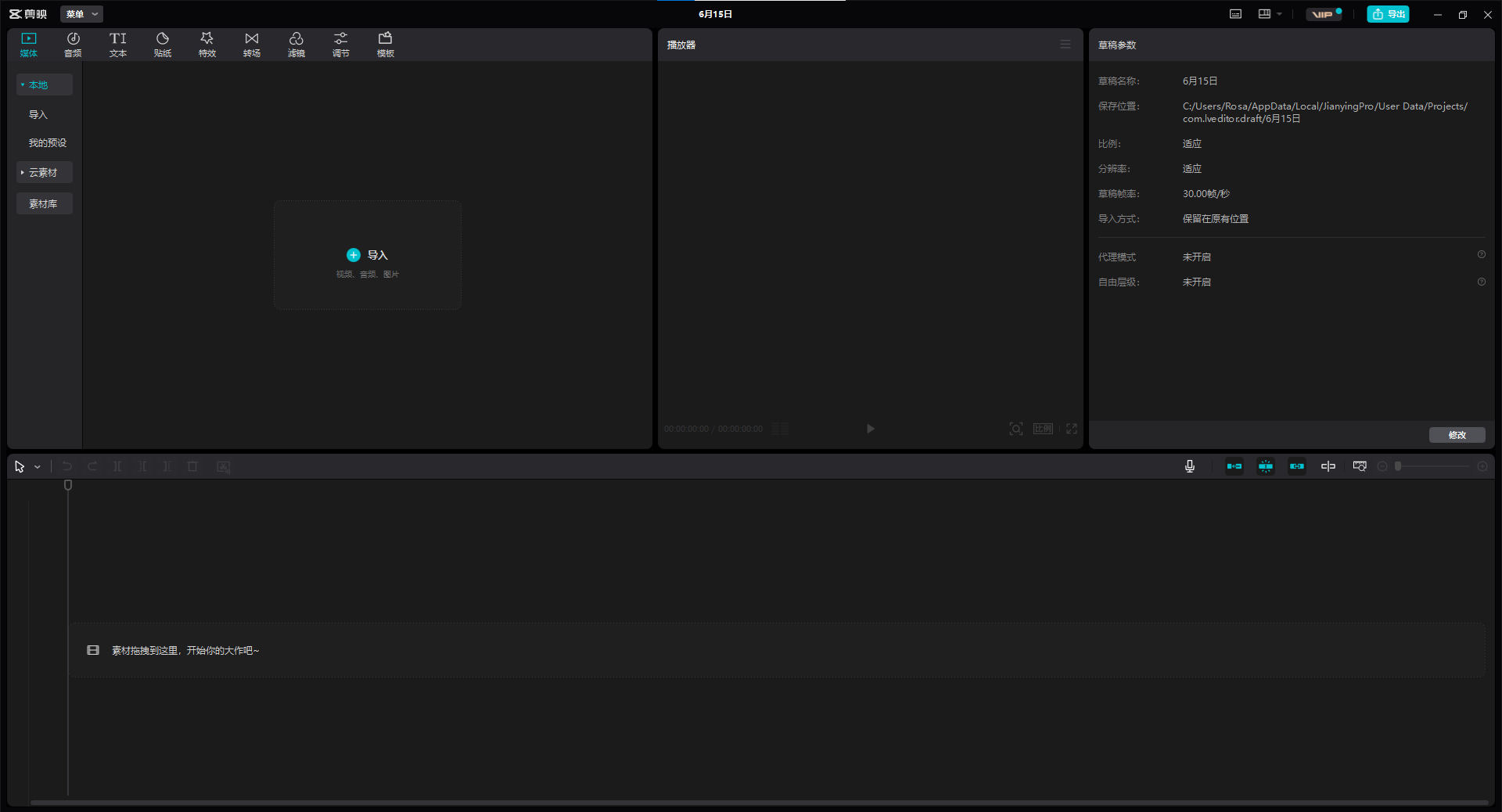Viewport: 1502px width, 812px height.
Task: Open the selection tool mode dropdown arrow
Action: pos(38,467)
